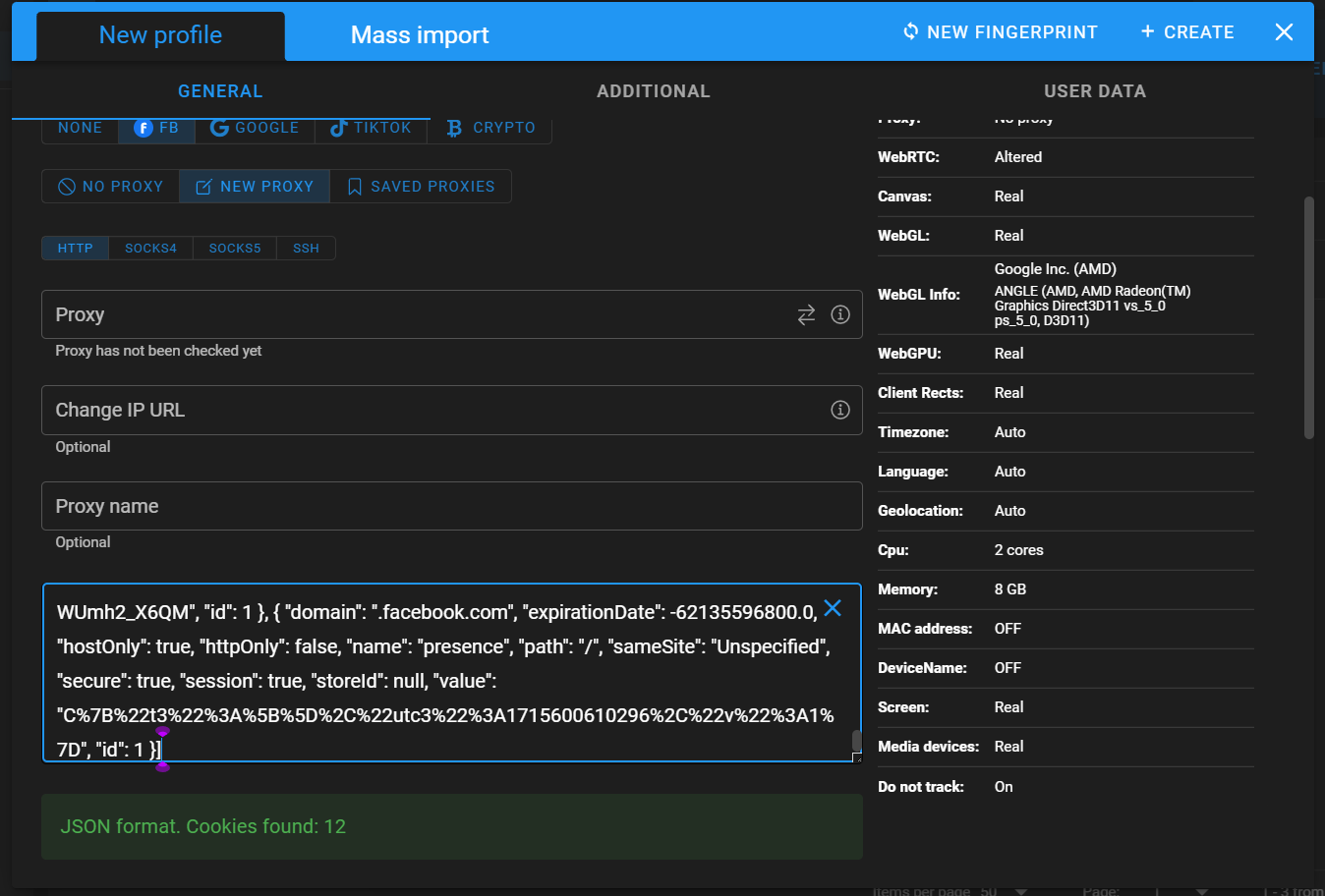Viewport: 1325px width, 896px height.
Task: Select SOCKS4 proxy protocol
Action: pos(151,249)
